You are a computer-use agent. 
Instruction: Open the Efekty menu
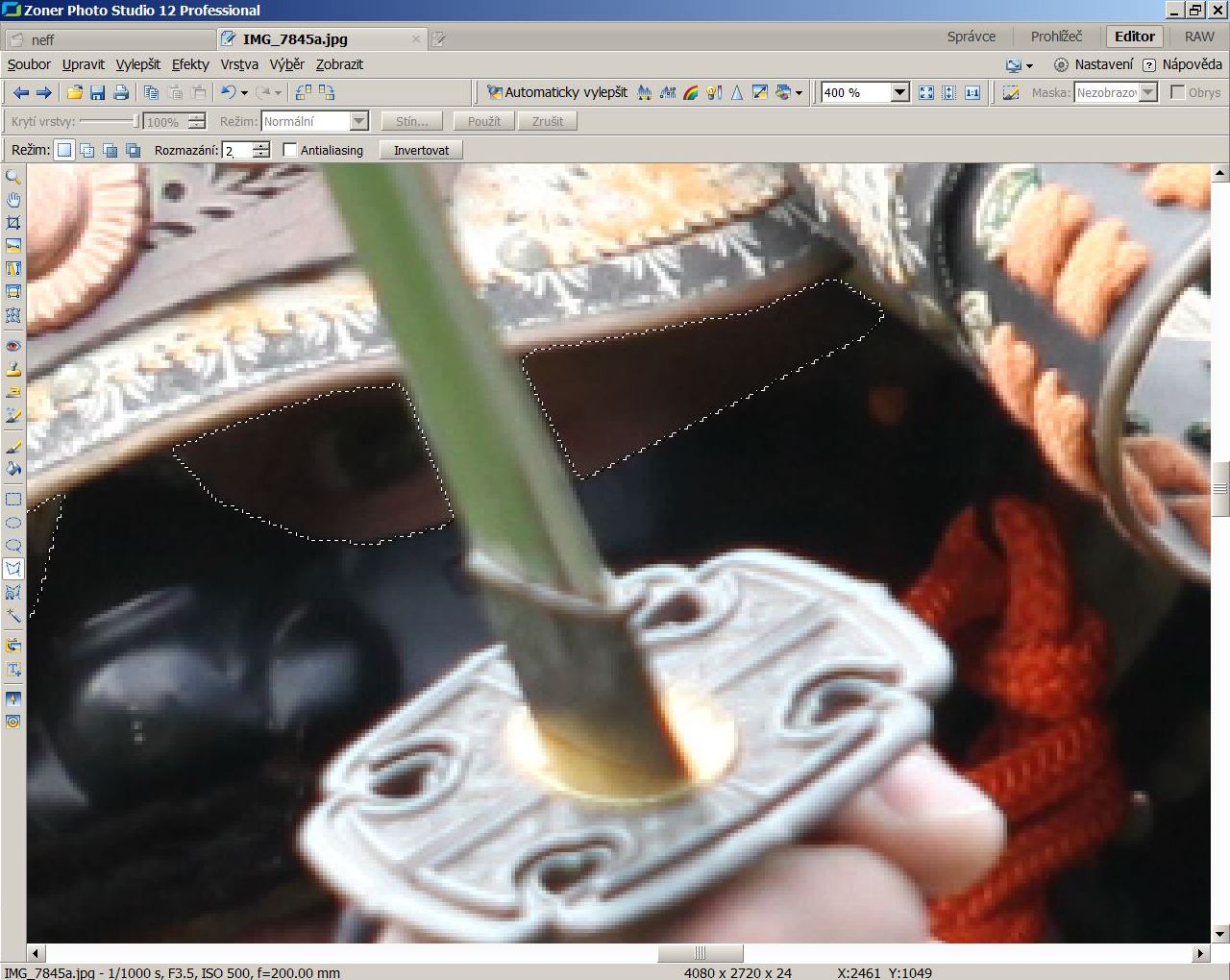(x=190, y=64)
